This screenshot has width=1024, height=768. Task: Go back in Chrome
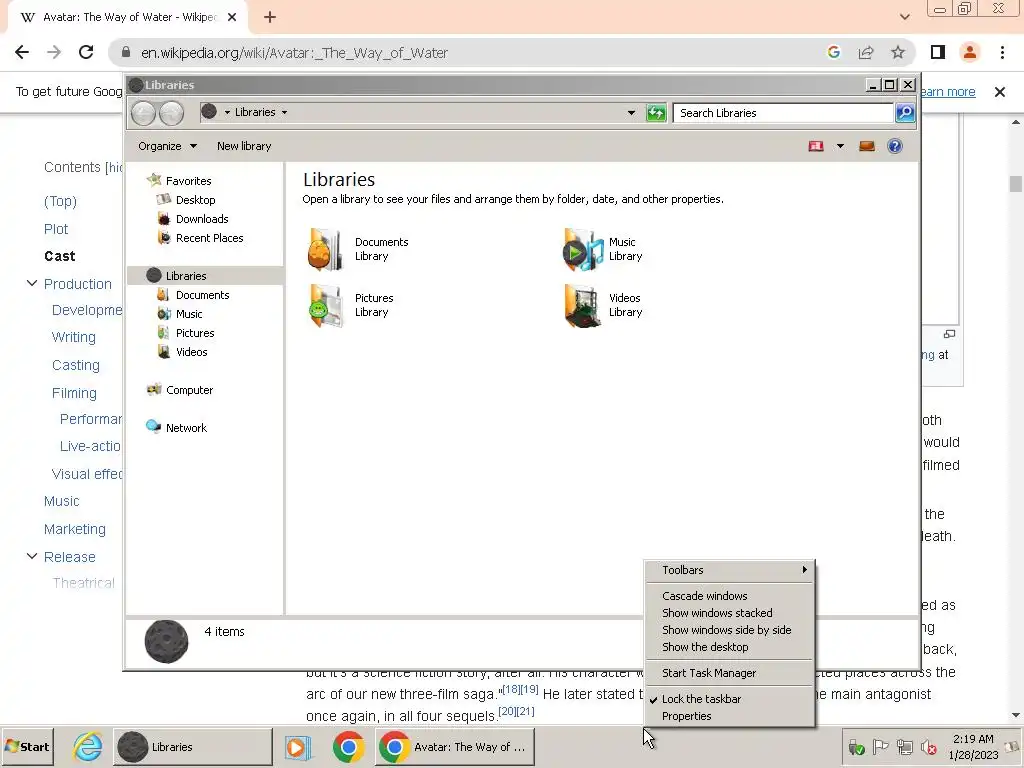tap(22, 53)
